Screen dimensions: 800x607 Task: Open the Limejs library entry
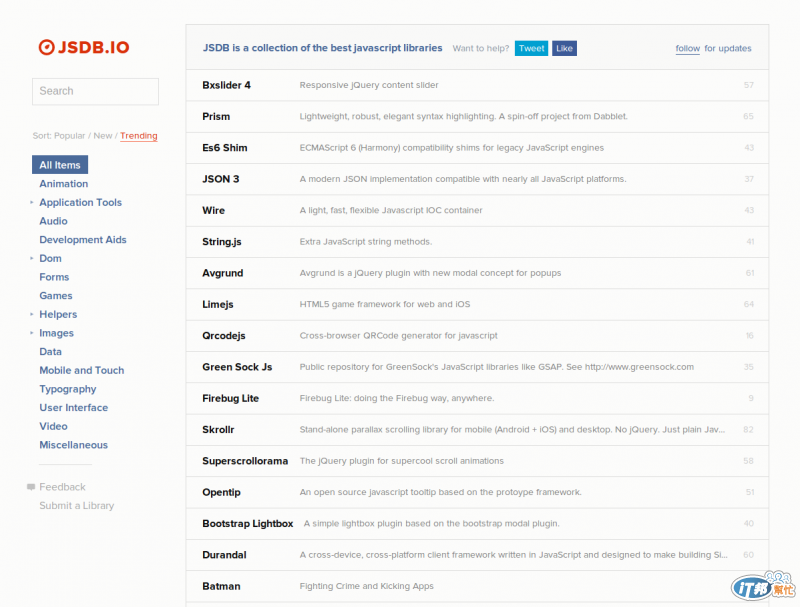pyautogui.click(x=477, y=305)
